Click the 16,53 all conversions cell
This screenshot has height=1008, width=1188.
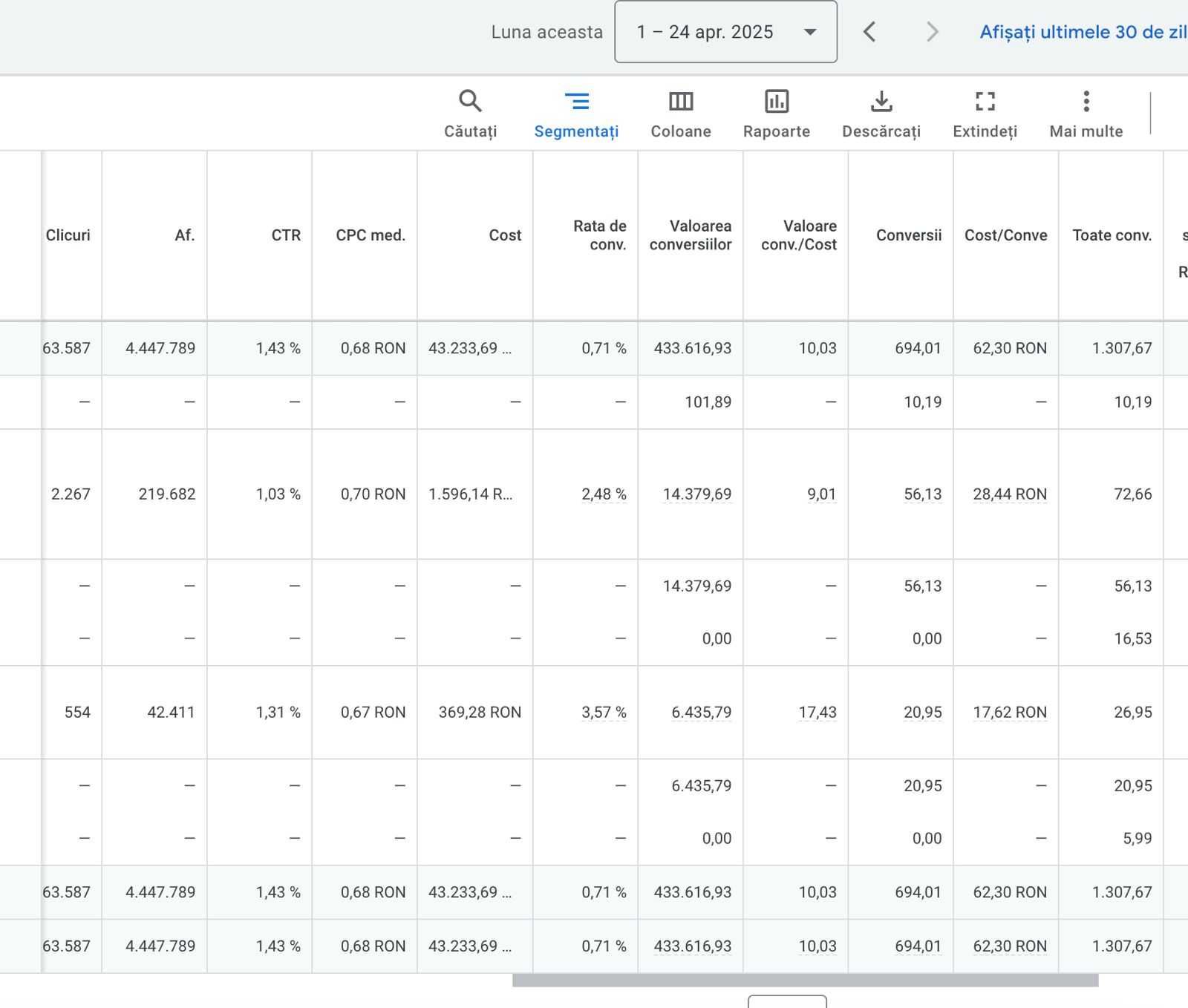(x=1133, y=639)
